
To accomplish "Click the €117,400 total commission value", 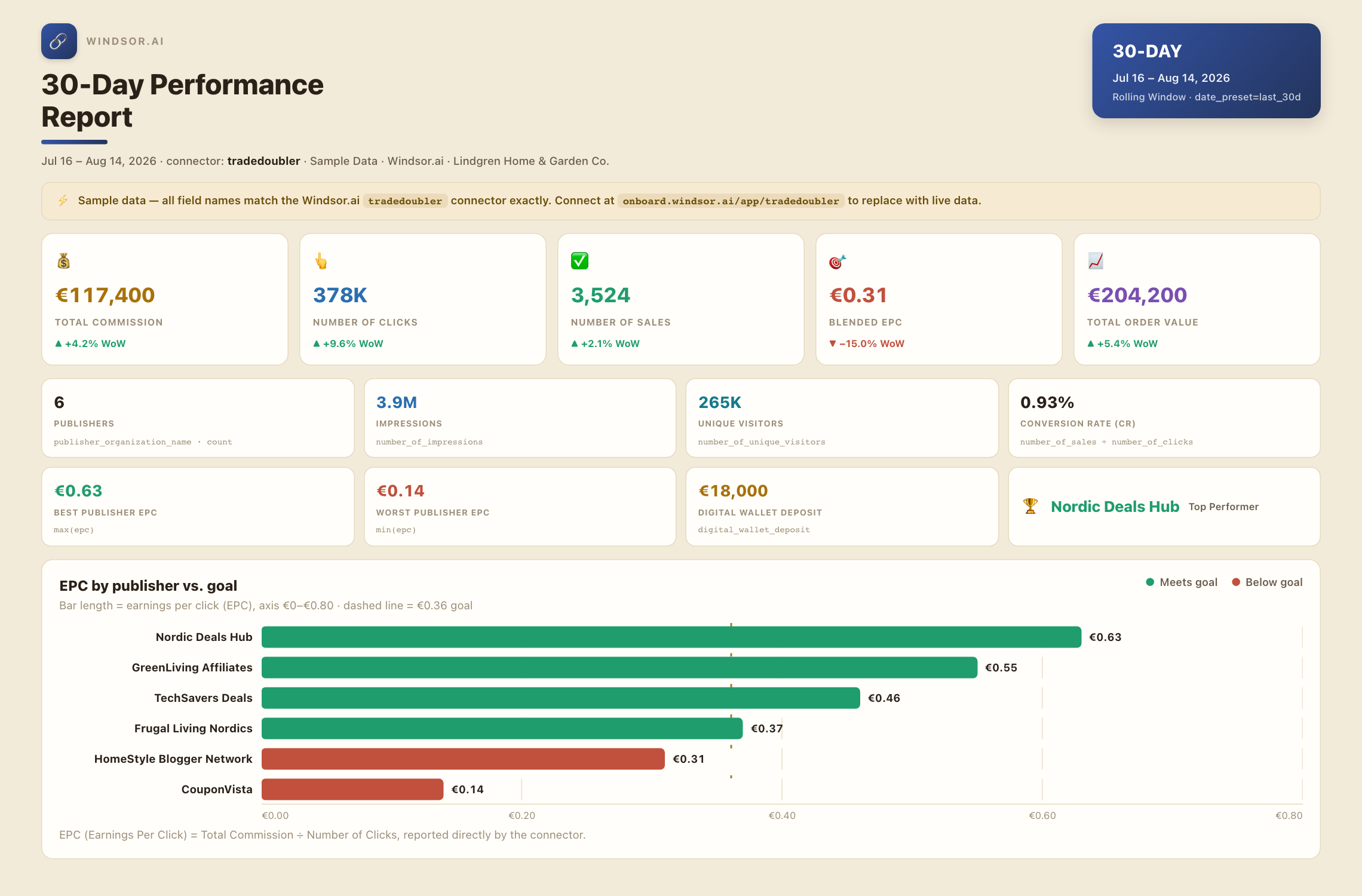I will pos(105,295).
